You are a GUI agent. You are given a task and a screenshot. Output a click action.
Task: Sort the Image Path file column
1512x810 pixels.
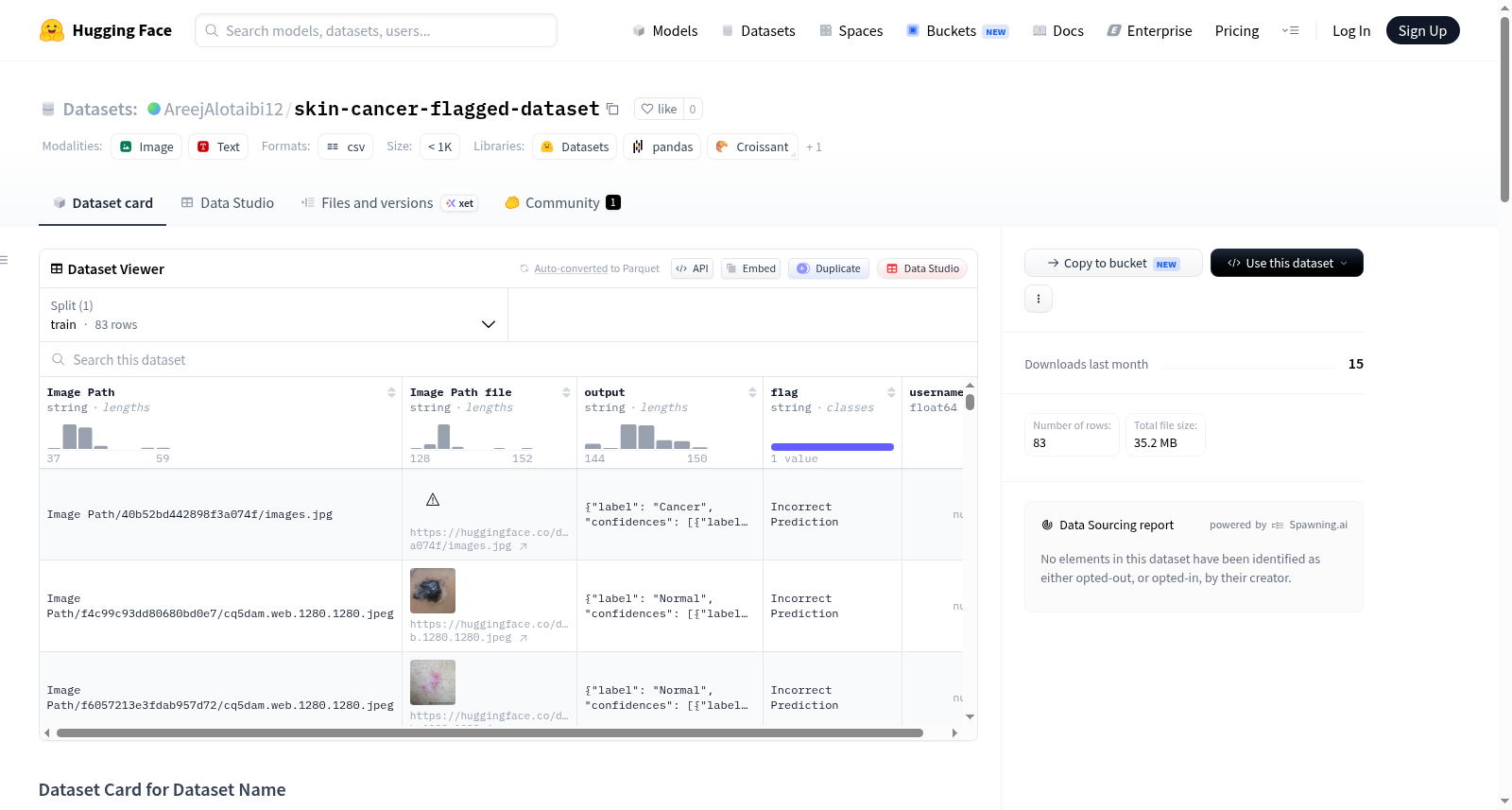click(566, 392)
